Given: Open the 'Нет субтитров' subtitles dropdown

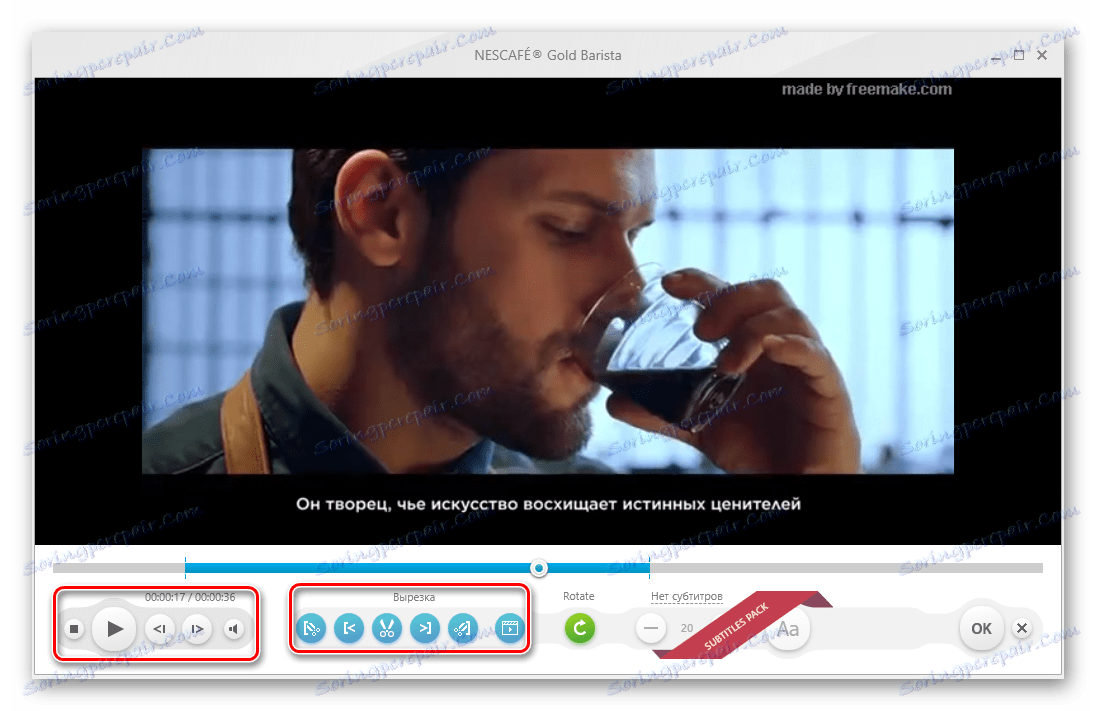Looking at the screenshot, I should 686,596.
